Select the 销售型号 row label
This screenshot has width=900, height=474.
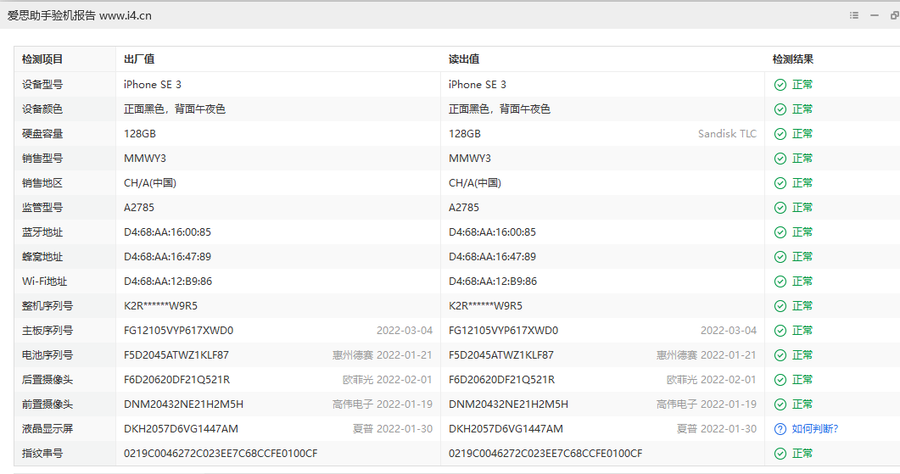coord(42,158)
